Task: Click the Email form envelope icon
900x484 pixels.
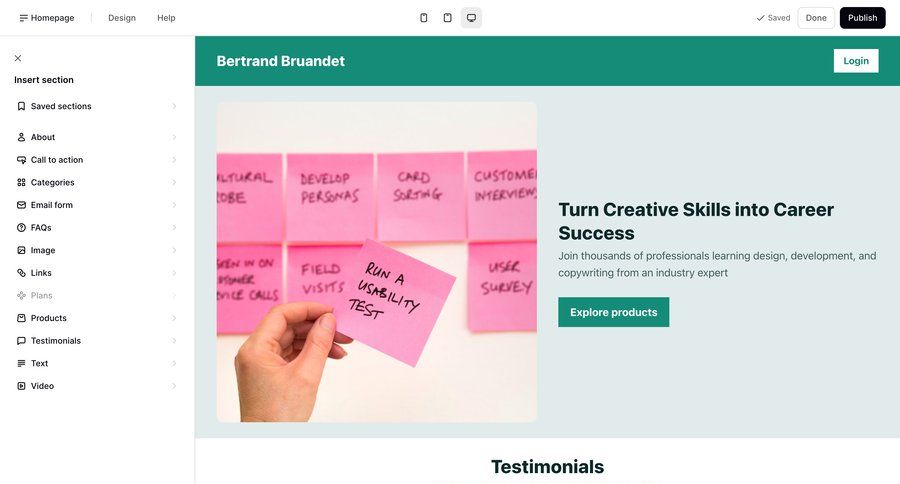Action: 21,205
